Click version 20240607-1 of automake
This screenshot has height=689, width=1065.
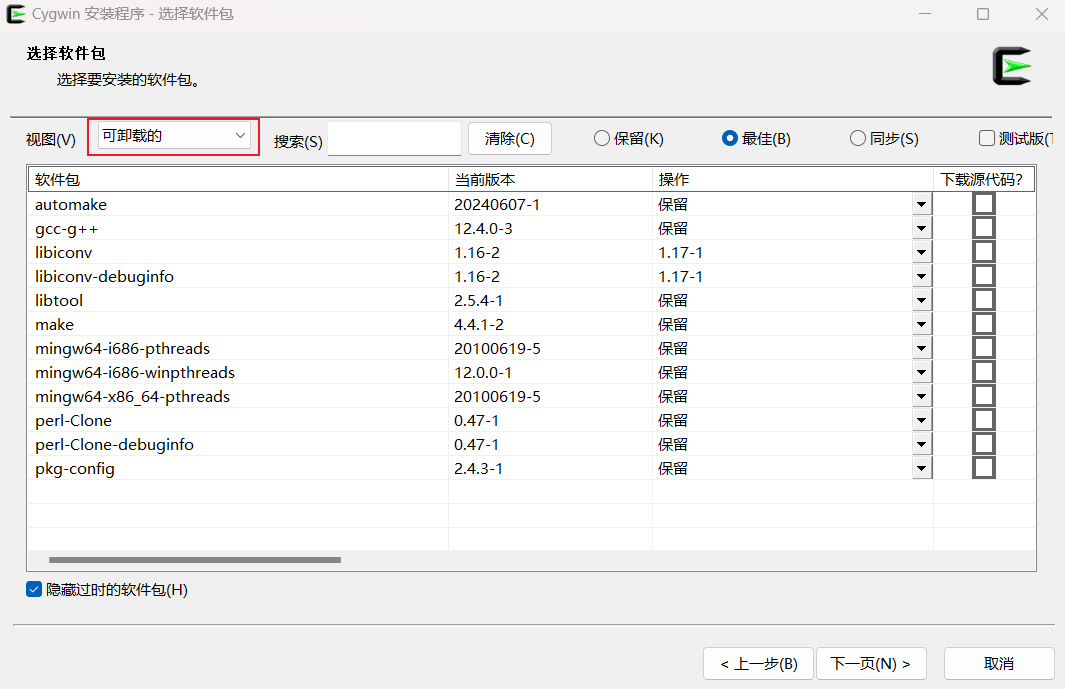(x=497, y=205)
